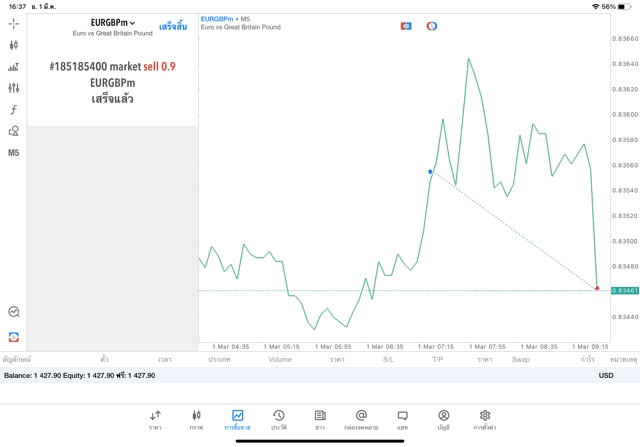Open the indicators list icon
This screenshot has width=640, height=447.
pyautogui.click(x=14, y=67)
